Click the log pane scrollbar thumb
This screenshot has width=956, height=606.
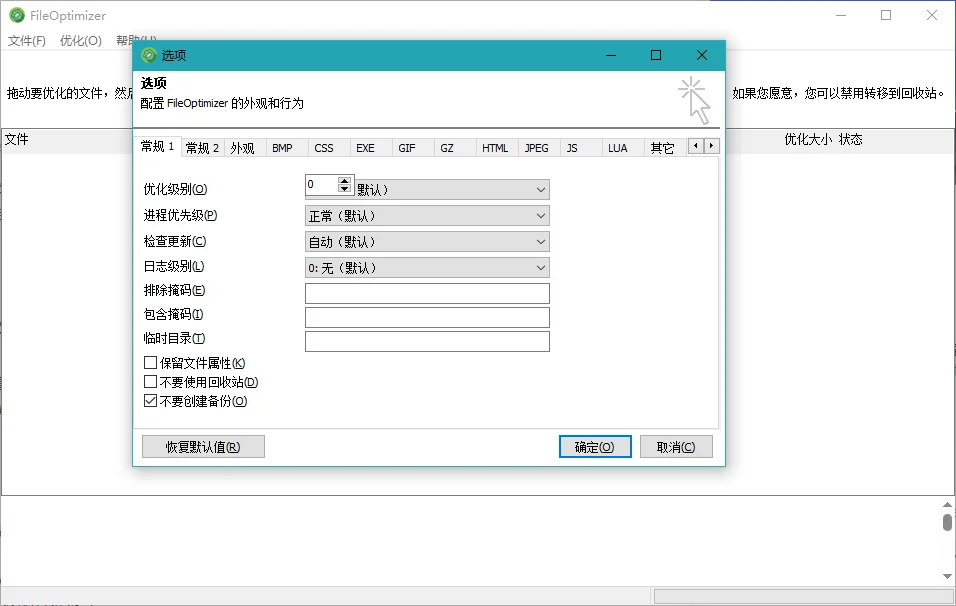click(947, 522)
